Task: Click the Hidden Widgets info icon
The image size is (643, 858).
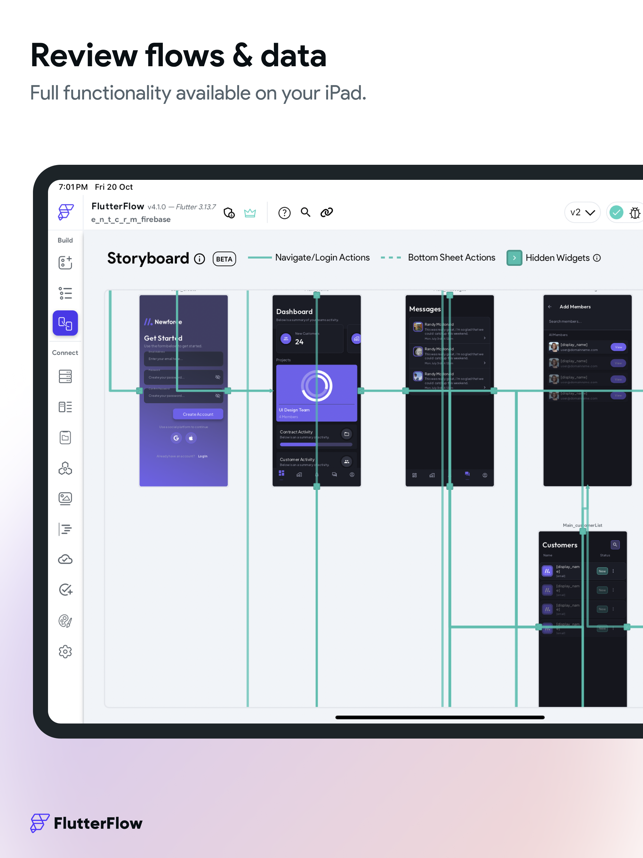Action: (x=597, y=258)
